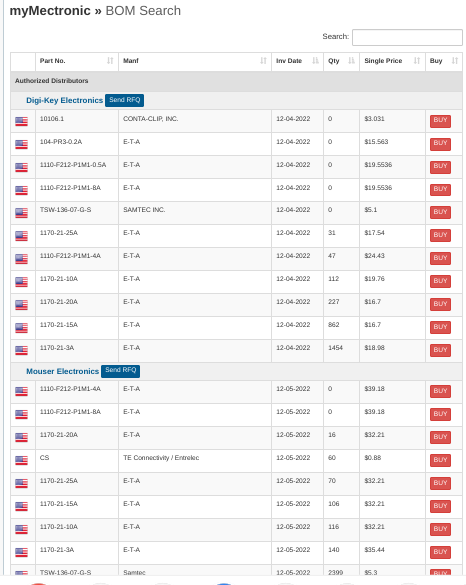
Task: Click the Single Price sort arrows
Action: tap(417, 61)
